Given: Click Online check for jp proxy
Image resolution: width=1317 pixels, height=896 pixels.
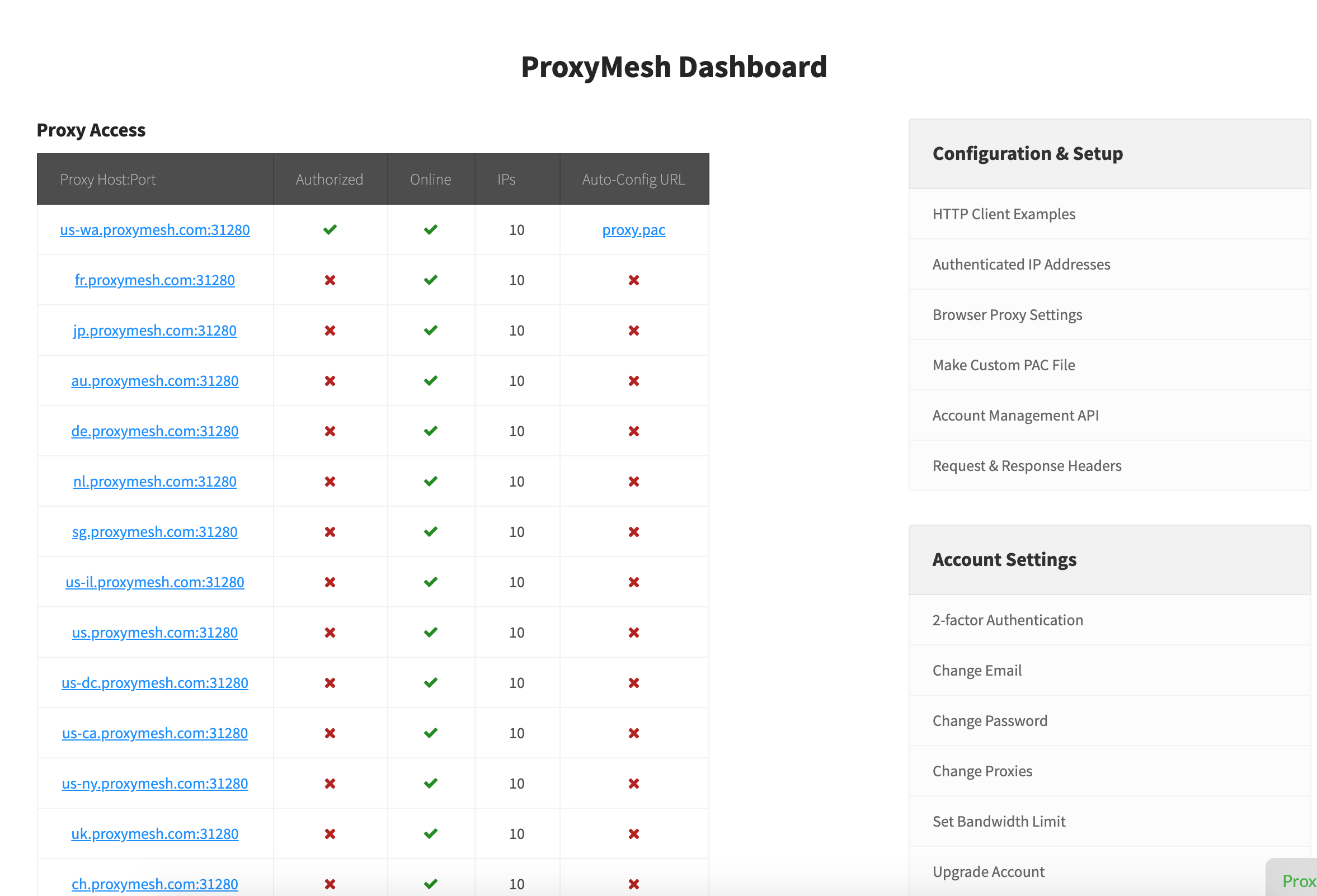Looking at the screenshot, I should (431, 331).
